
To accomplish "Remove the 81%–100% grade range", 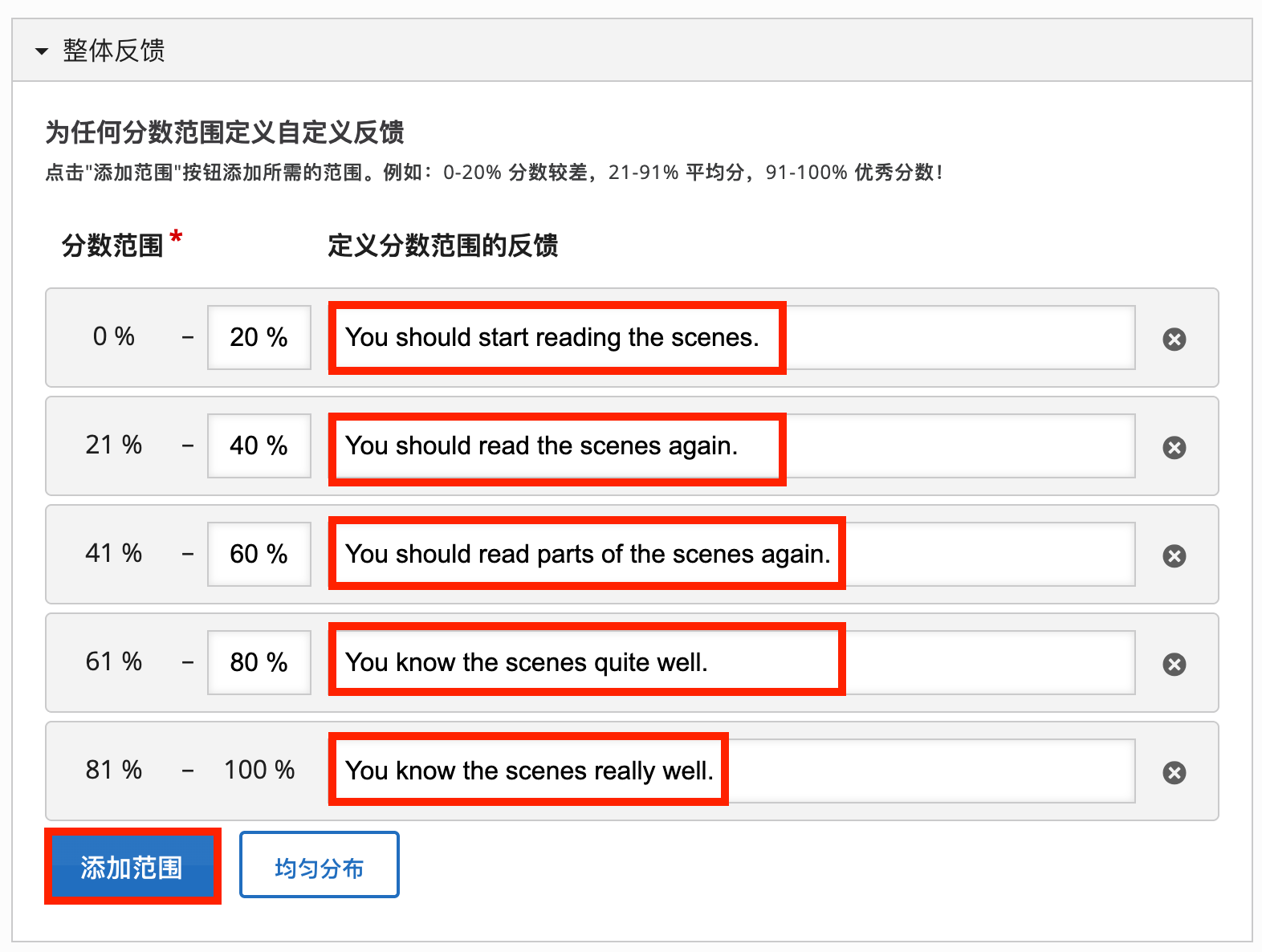I will pyautogui.click(x=1174, y=772).
